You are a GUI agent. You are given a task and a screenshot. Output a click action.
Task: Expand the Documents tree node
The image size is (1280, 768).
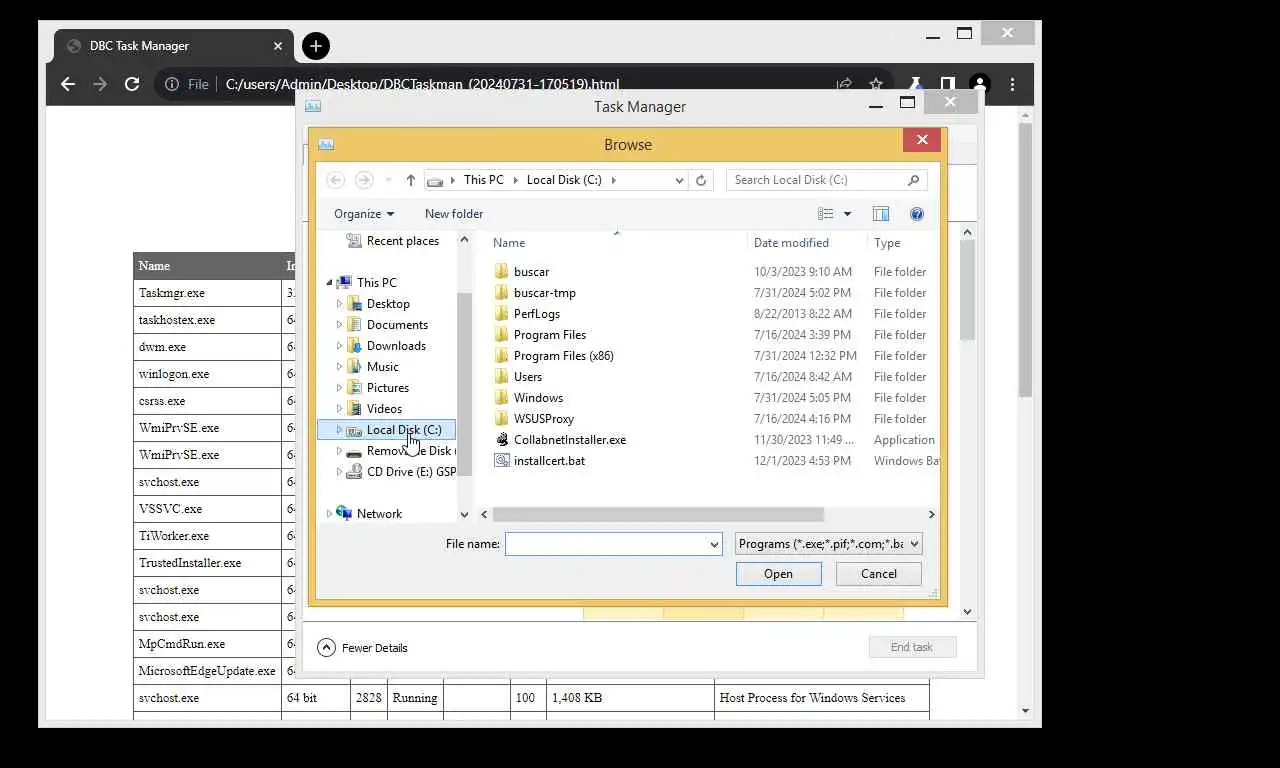point(339,325)
